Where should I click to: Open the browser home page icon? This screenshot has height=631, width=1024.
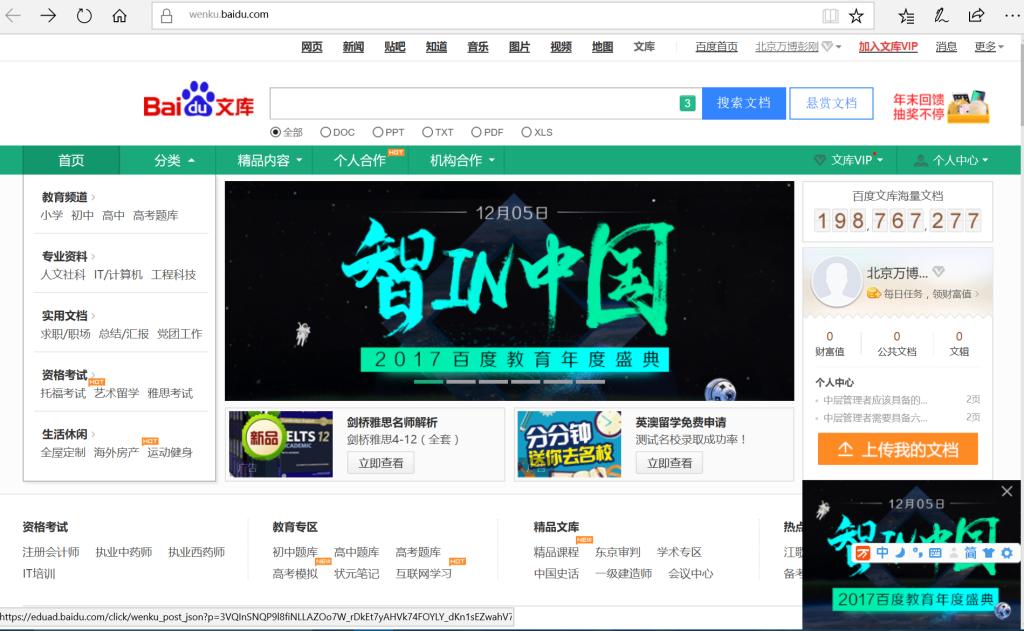(120, 15)
